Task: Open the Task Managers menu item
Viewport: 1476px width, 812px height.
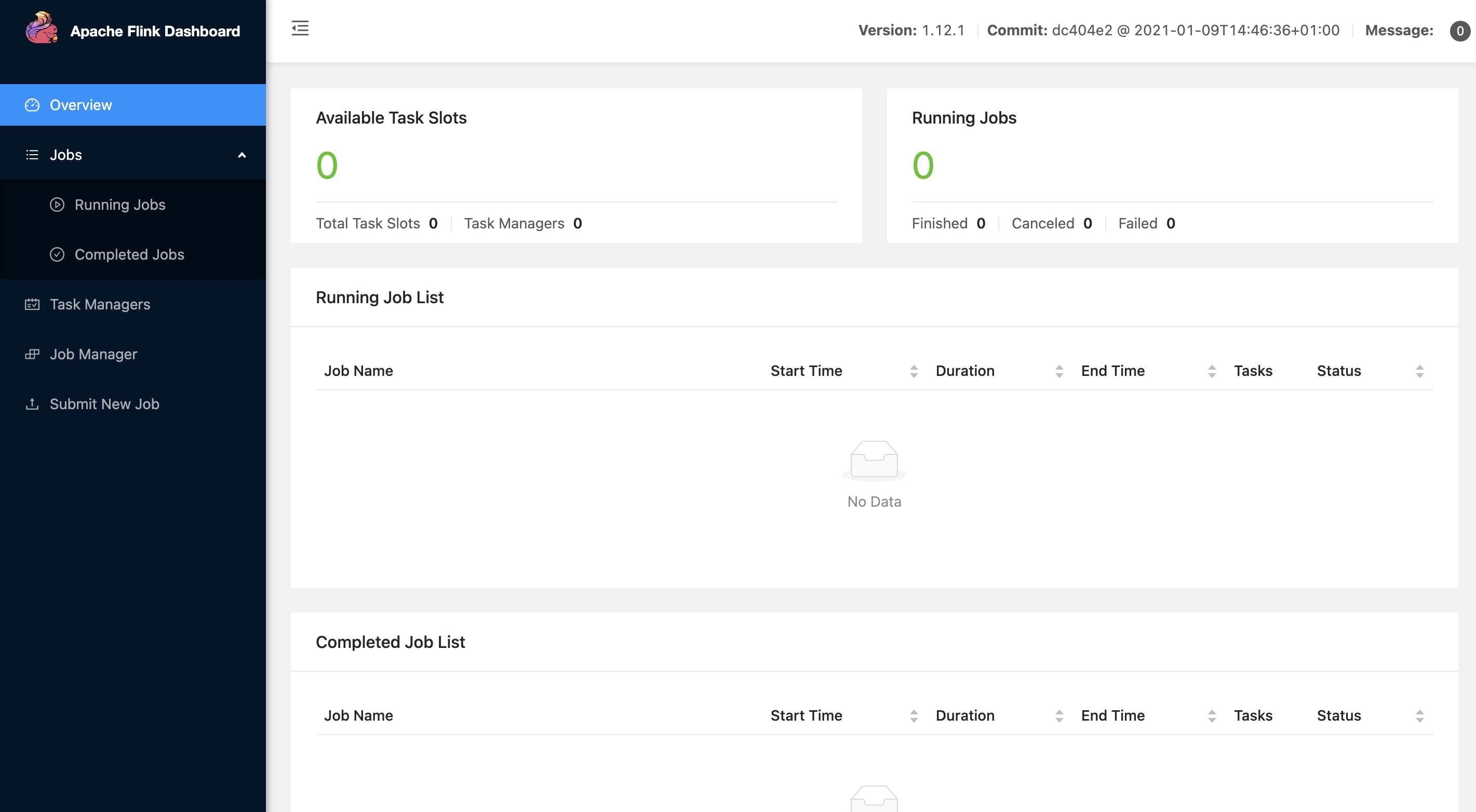Action: click(x=100, y=304)
